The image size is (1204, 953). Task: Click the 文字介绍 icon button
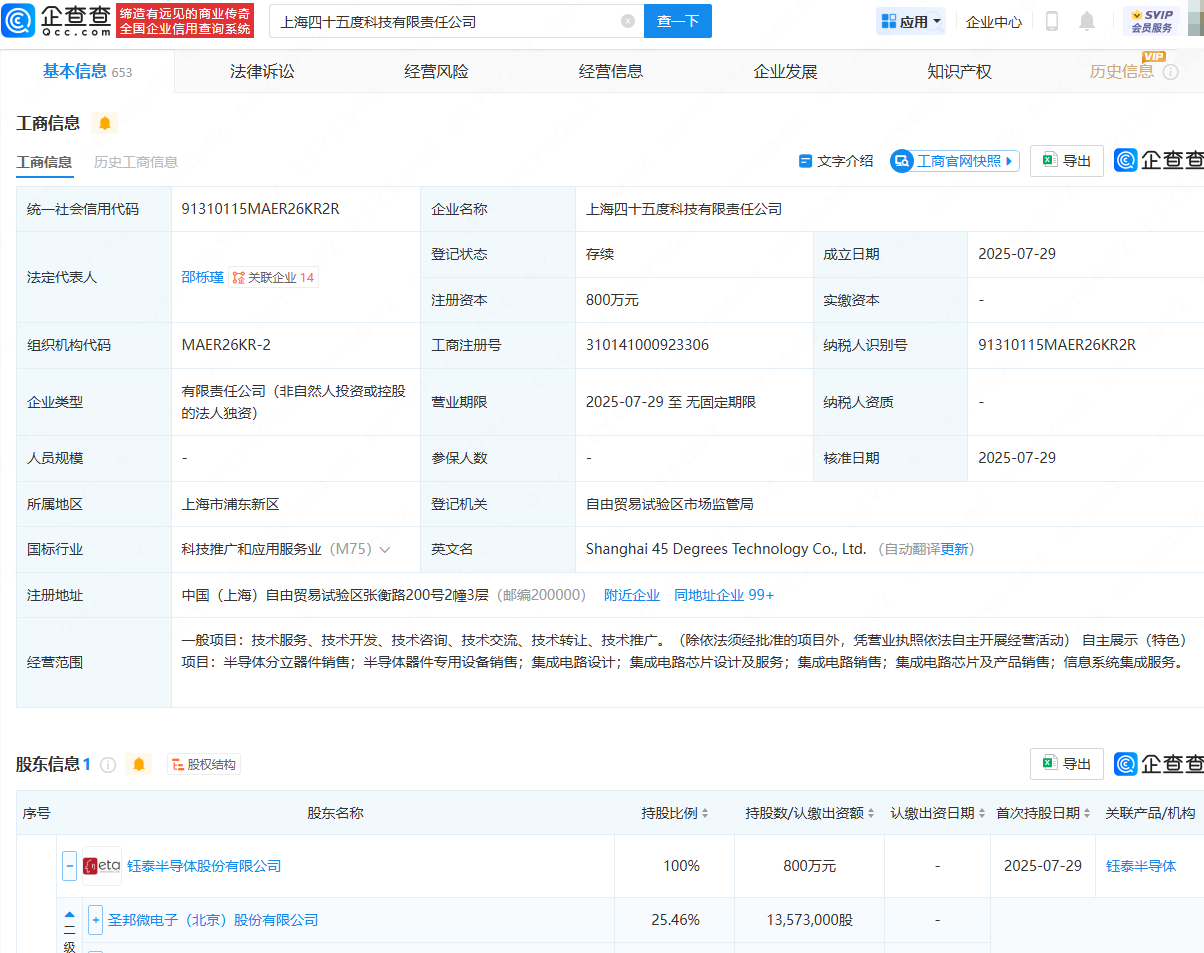(x=836, y=161)
